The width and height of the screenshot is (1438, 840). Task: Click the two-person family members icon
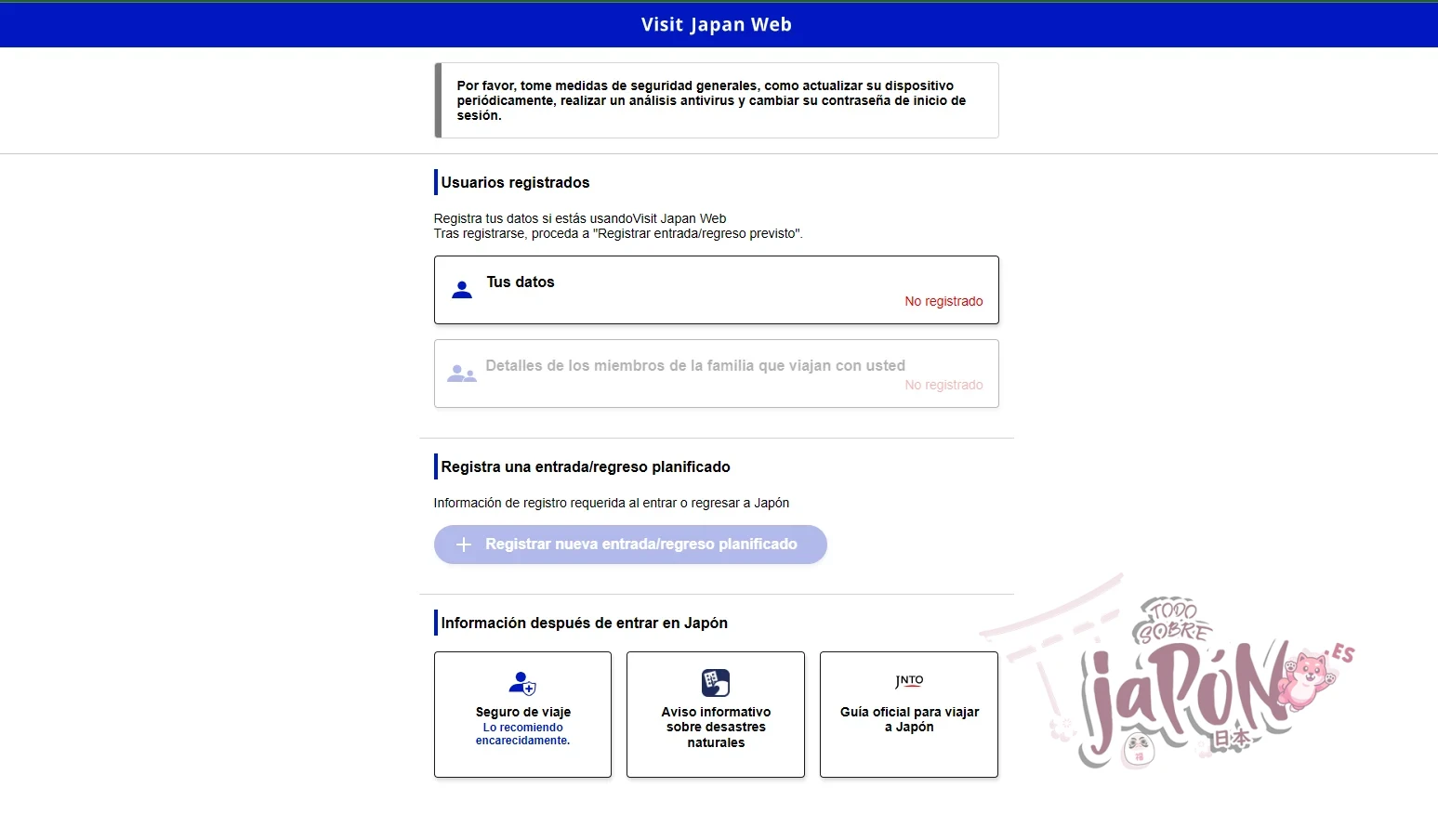click(462, 374)
